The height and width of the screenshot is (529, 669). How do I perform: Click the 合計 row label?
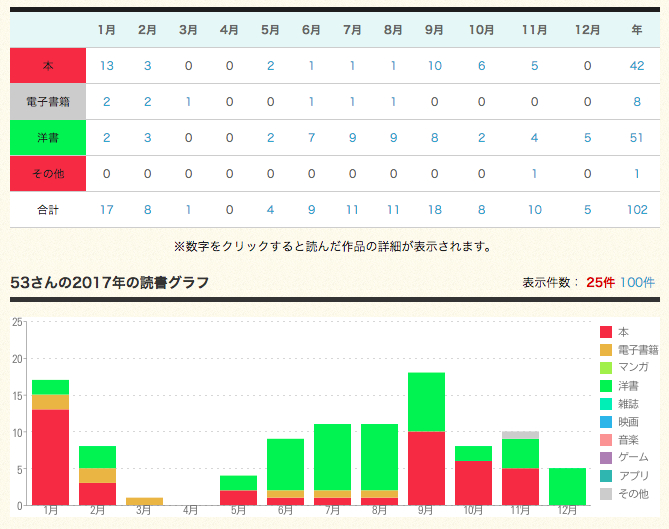(48, 209)
